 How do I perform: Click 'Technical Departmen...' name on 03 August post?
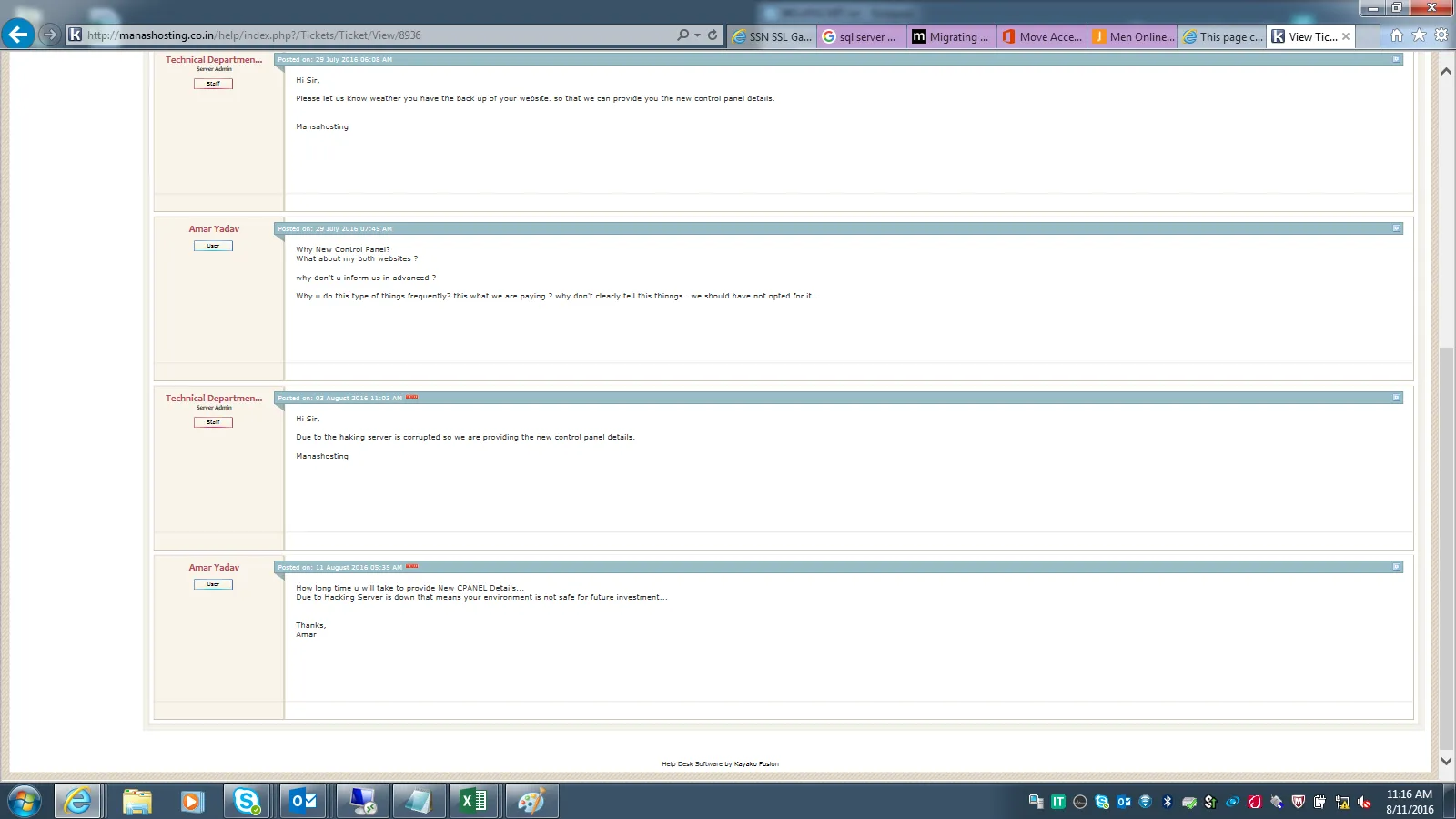coord(214,399)
